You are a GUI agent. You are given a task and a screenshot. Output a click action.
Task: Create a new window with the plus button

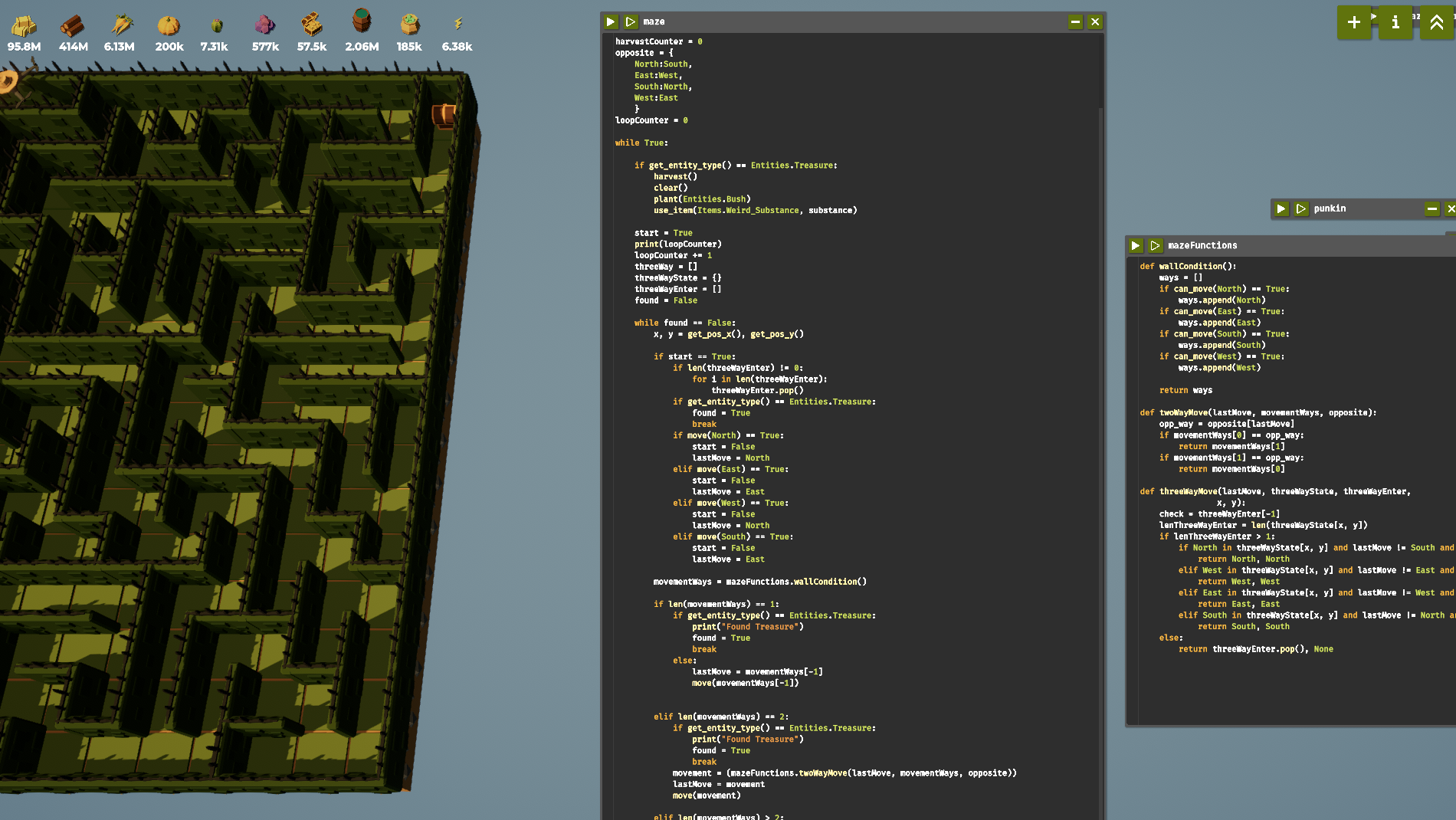pyautogui.click(x=1354, y=22)
